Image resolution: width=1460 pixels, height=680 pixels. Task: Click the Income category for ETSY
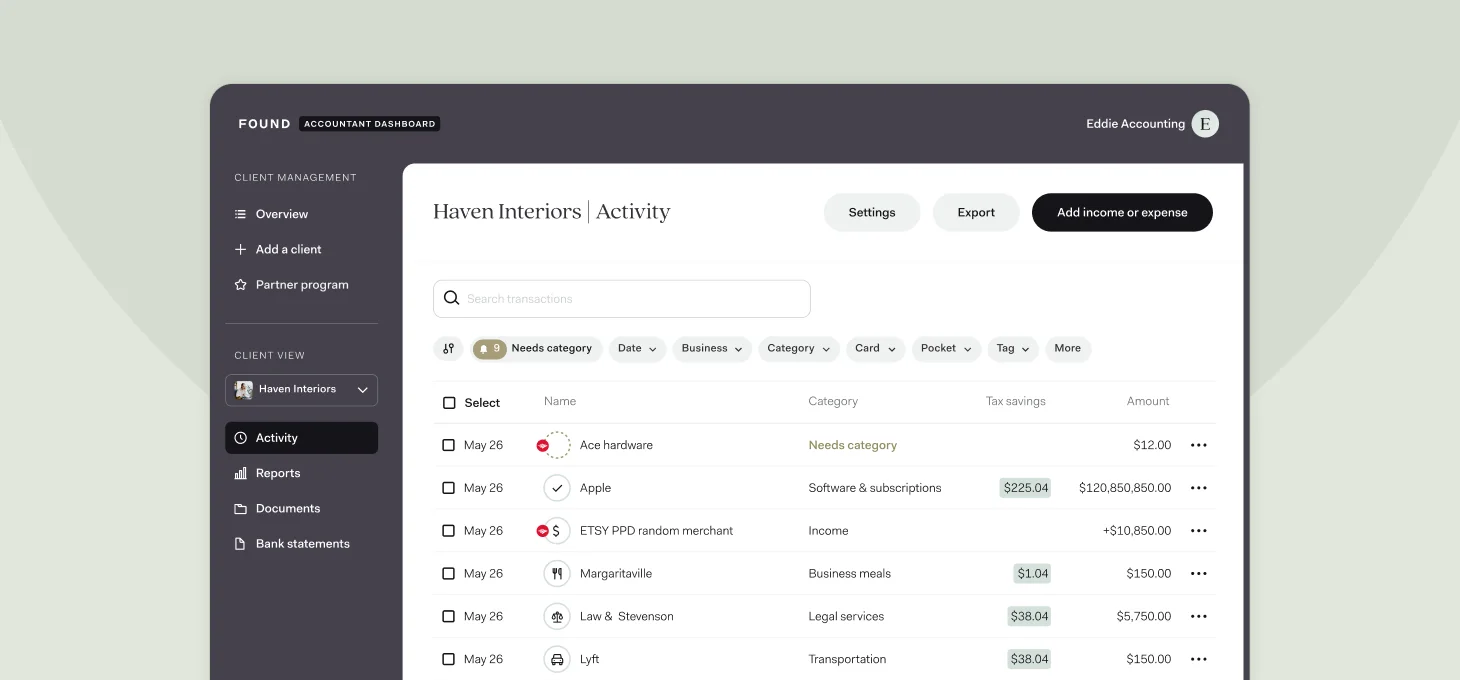(x=828, y=531)
